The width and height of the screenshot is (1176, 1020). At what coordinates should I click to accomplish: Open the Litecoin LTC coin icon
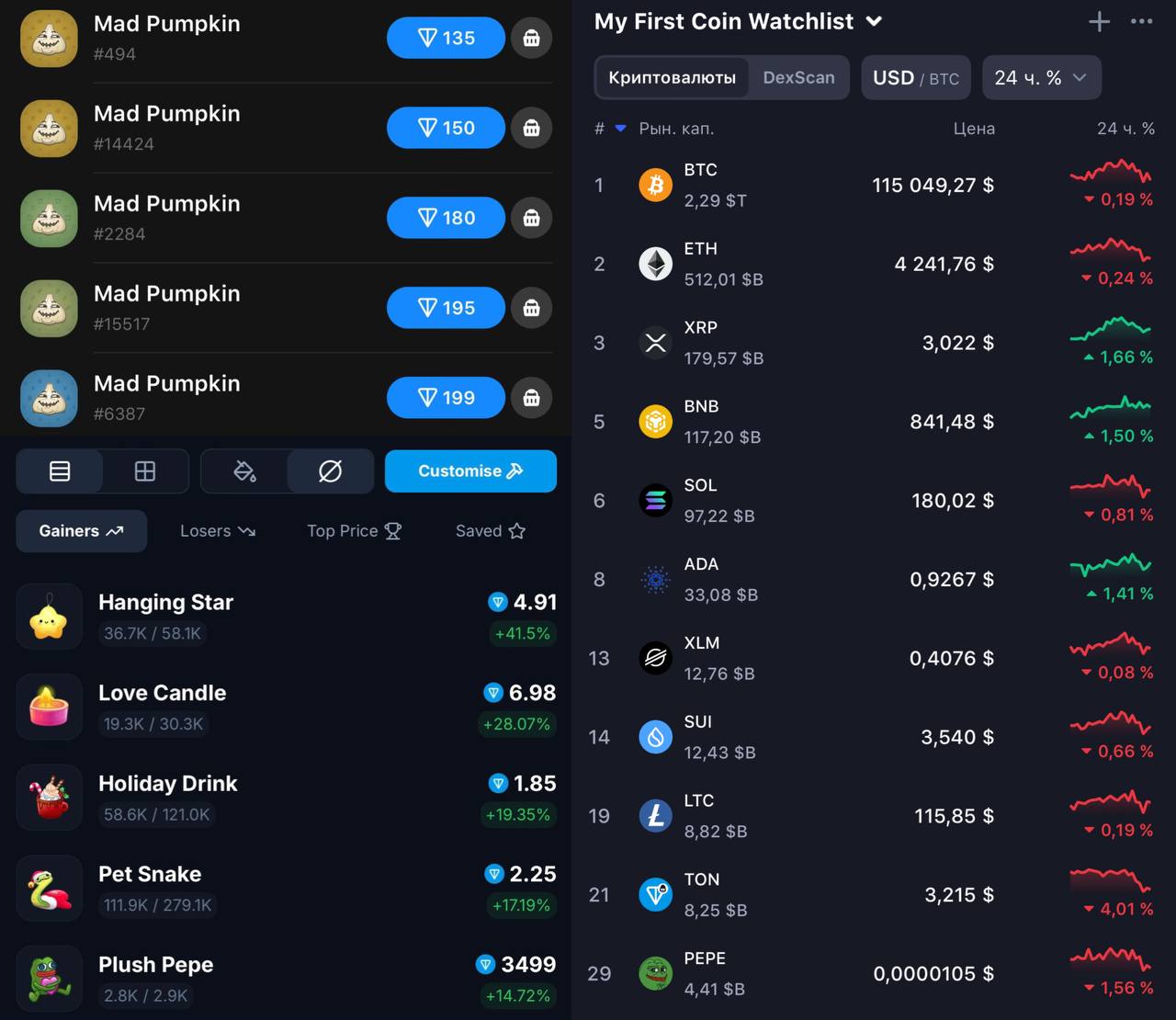tap(655, 816)
